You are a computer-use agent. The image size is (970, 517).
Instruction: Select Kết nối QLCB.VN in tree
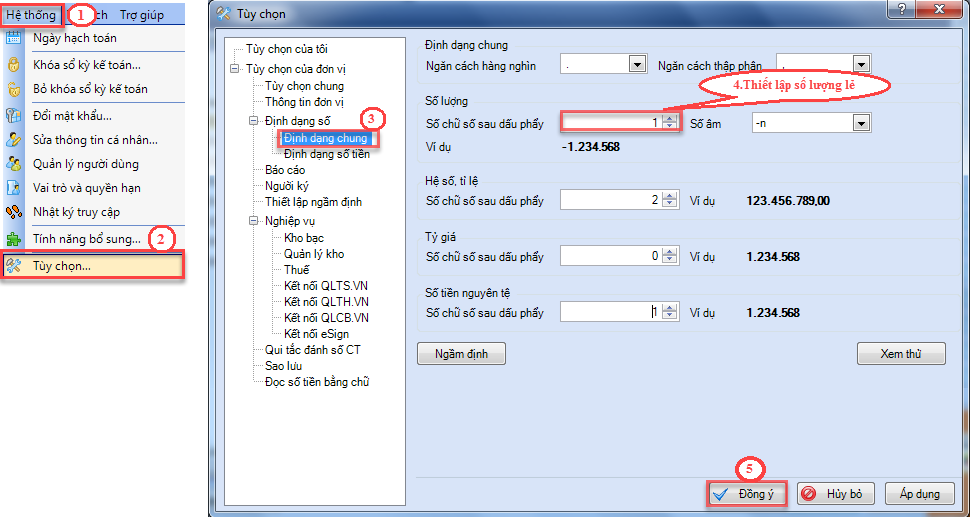pos(326,318)
